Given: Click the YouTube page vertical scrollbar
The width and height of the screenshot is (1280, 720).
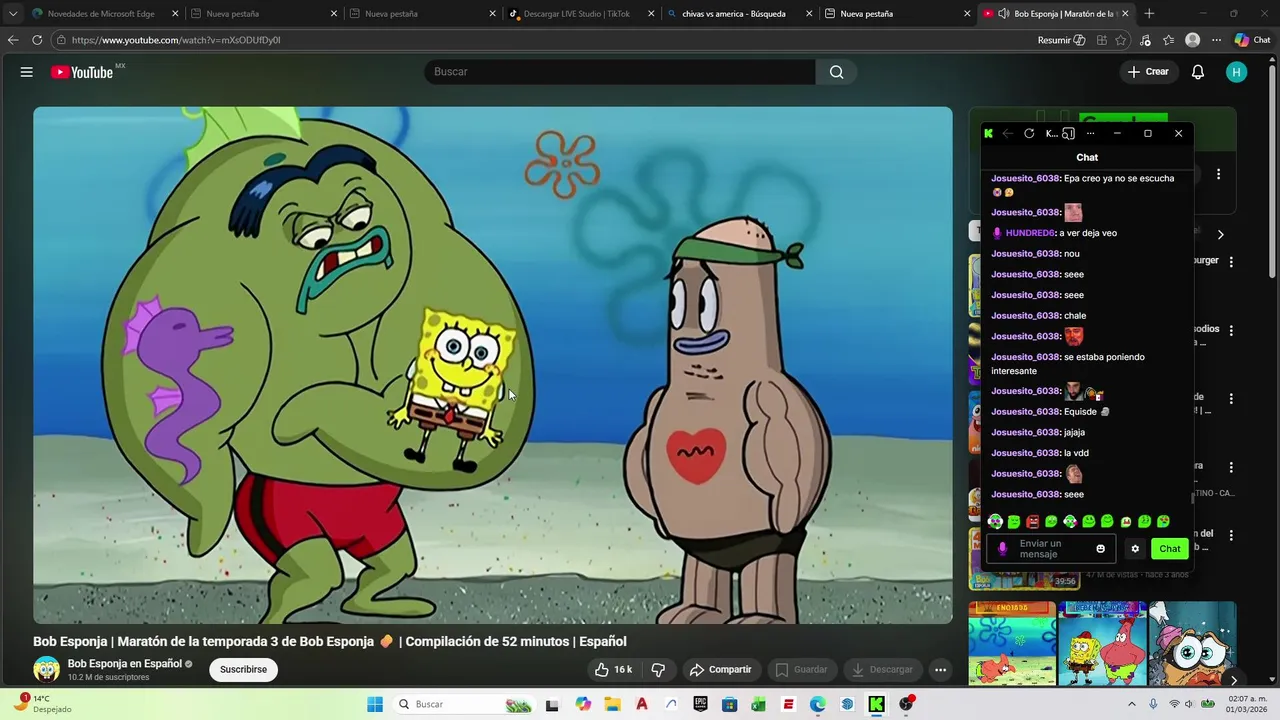Looking at the screenshot, I should [x=1272, y=170].
